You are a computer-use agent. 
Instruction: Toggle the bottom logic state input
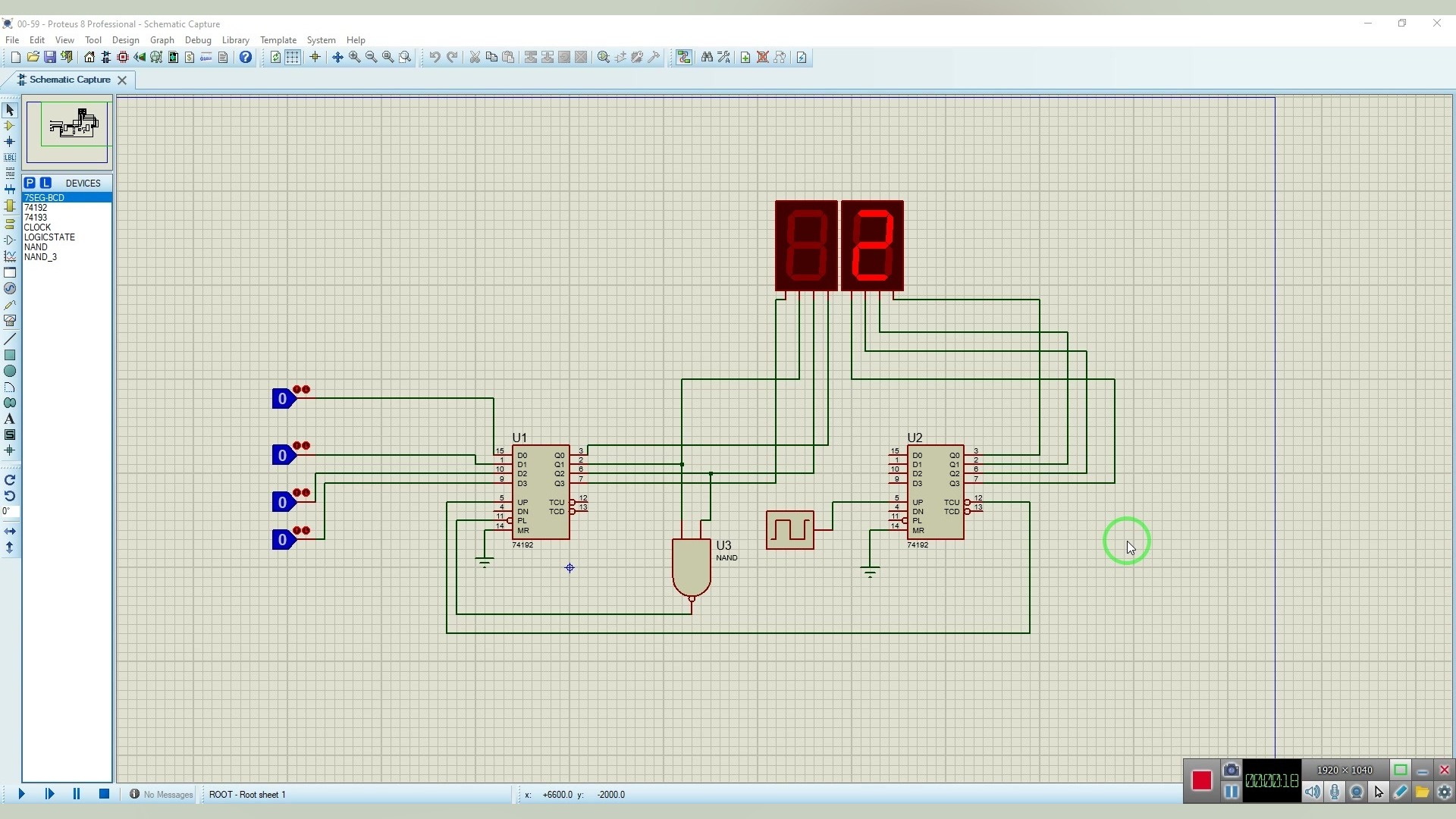[x=283, y=540]
